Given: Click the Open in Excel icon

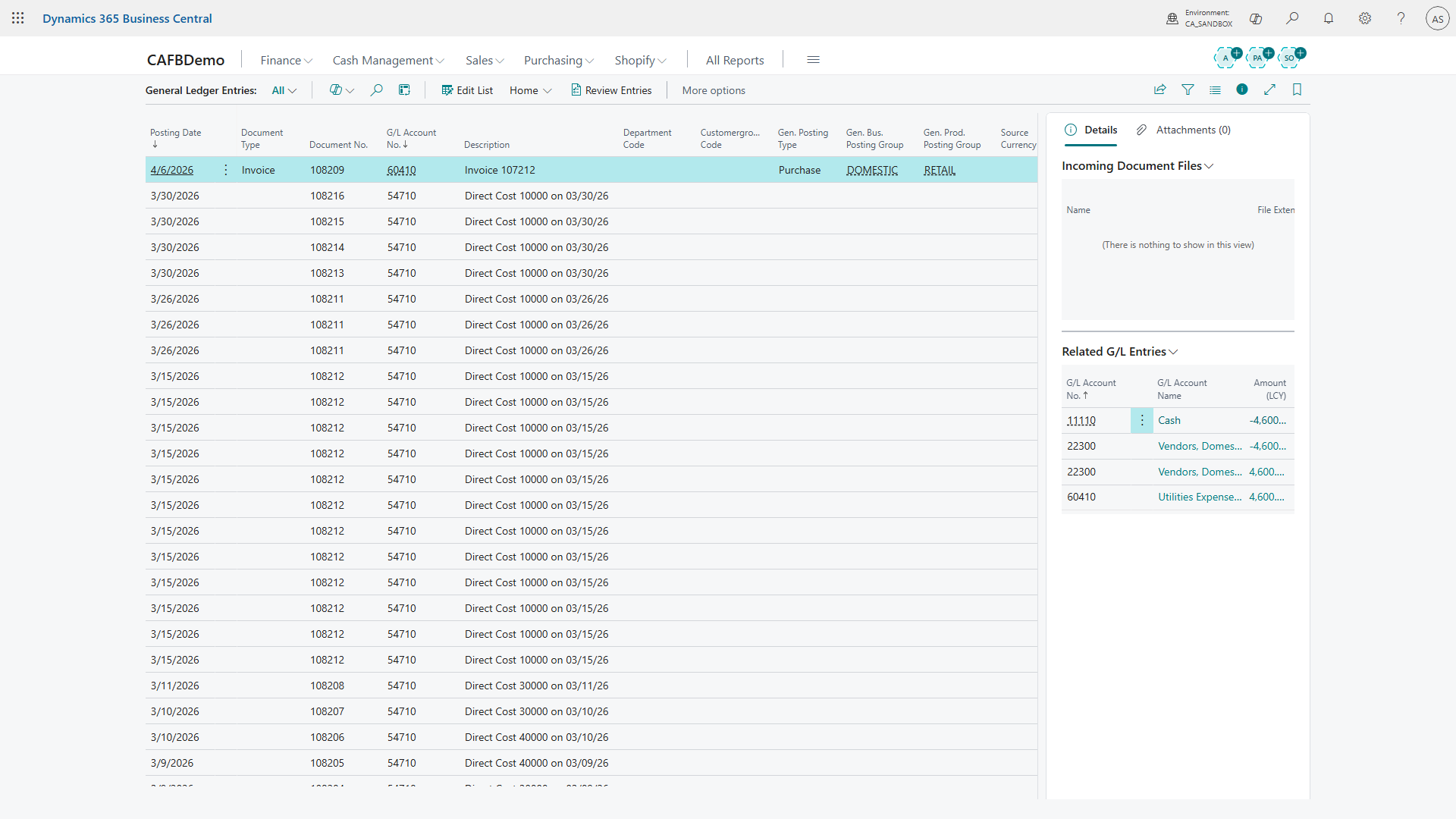Looking at the screenshot, I should point(404,89).
